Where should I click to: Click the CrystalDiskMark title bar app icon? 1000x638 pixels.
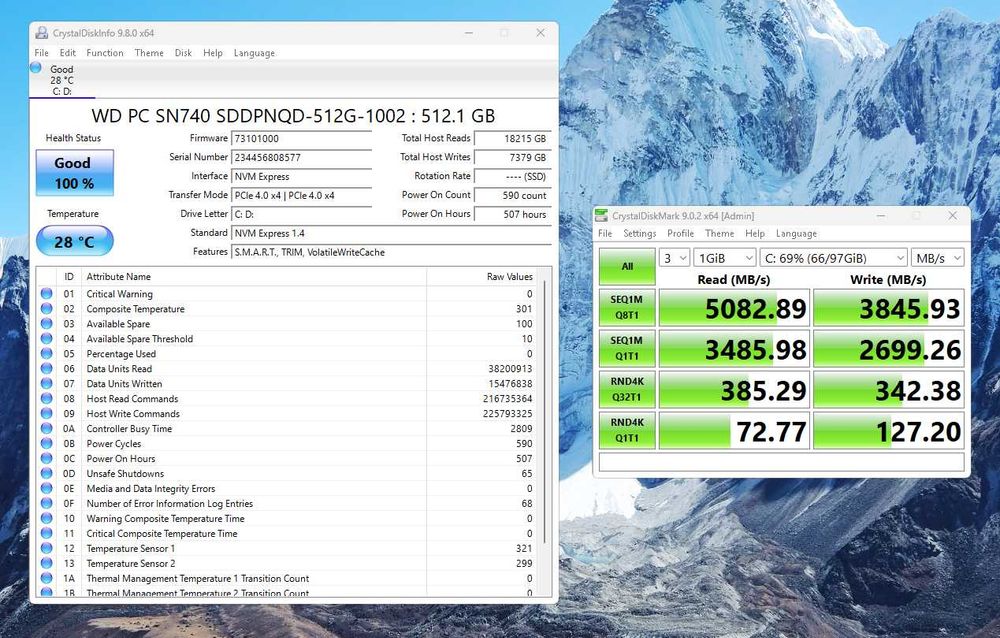pos(601,216)
